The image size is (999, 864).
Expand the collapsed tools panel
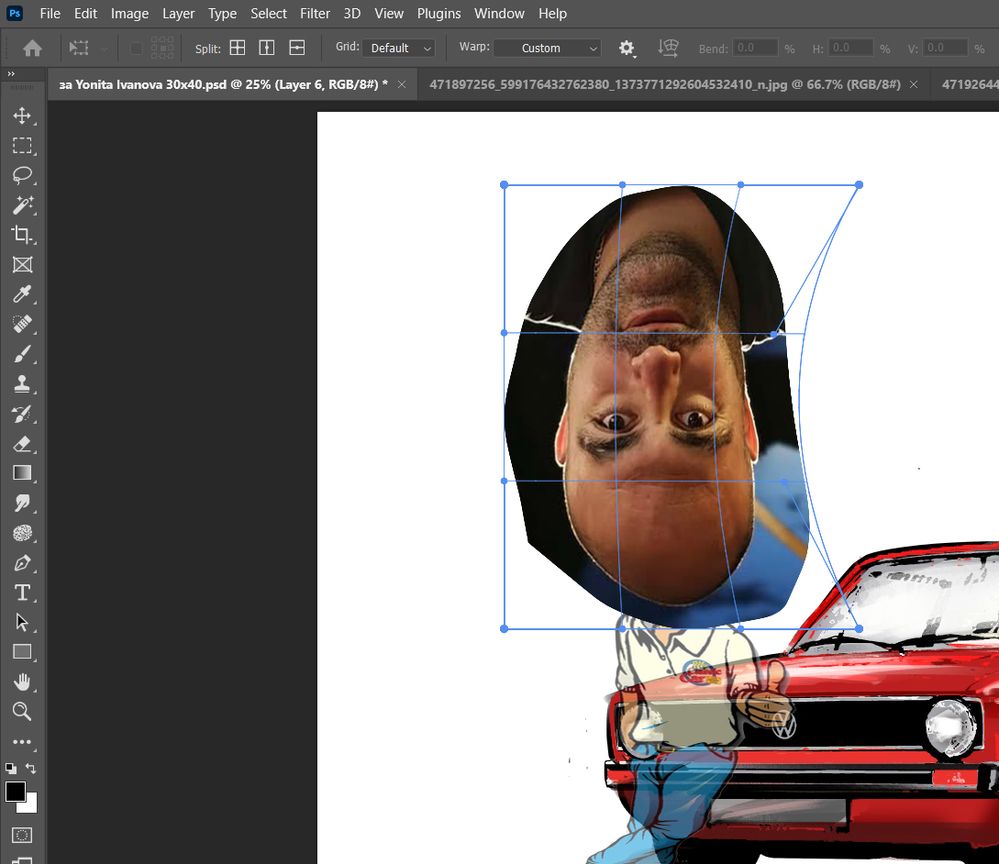(11, 74)
